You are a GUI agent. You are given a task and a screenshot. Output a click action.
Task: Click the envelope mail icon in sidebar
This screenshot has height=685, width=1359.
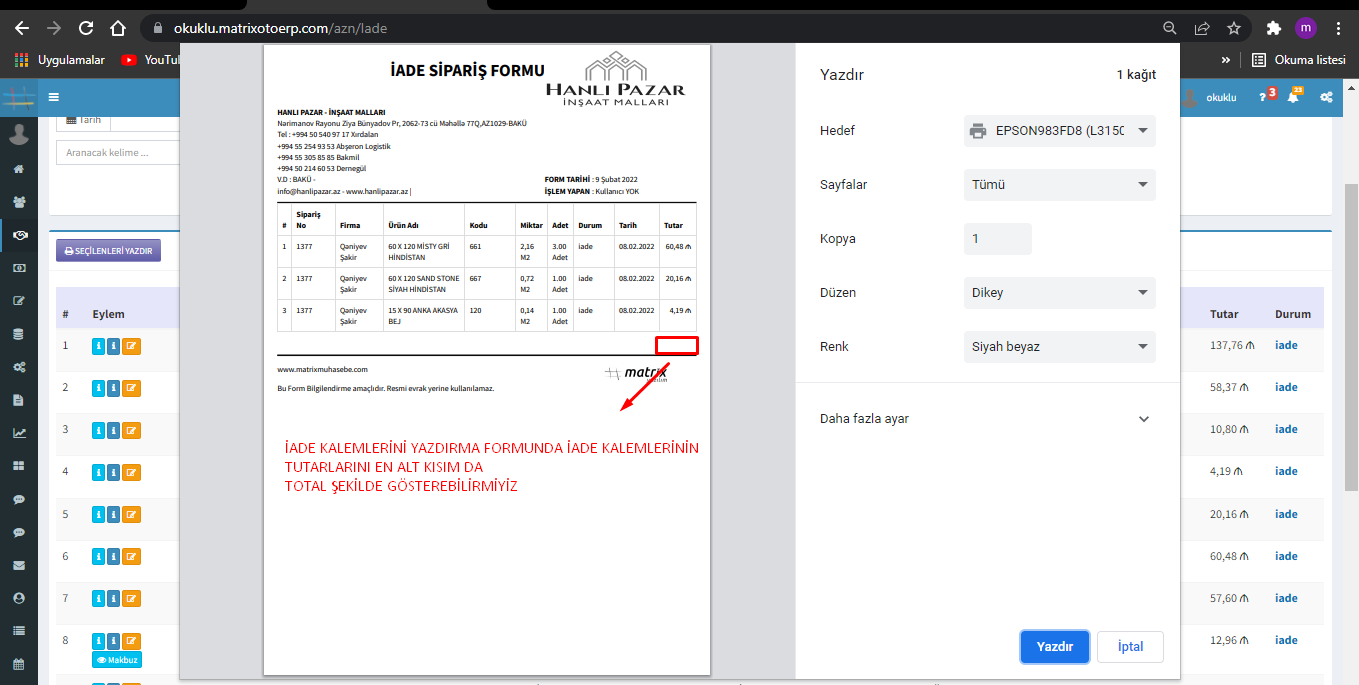click(x=18, y=565)
